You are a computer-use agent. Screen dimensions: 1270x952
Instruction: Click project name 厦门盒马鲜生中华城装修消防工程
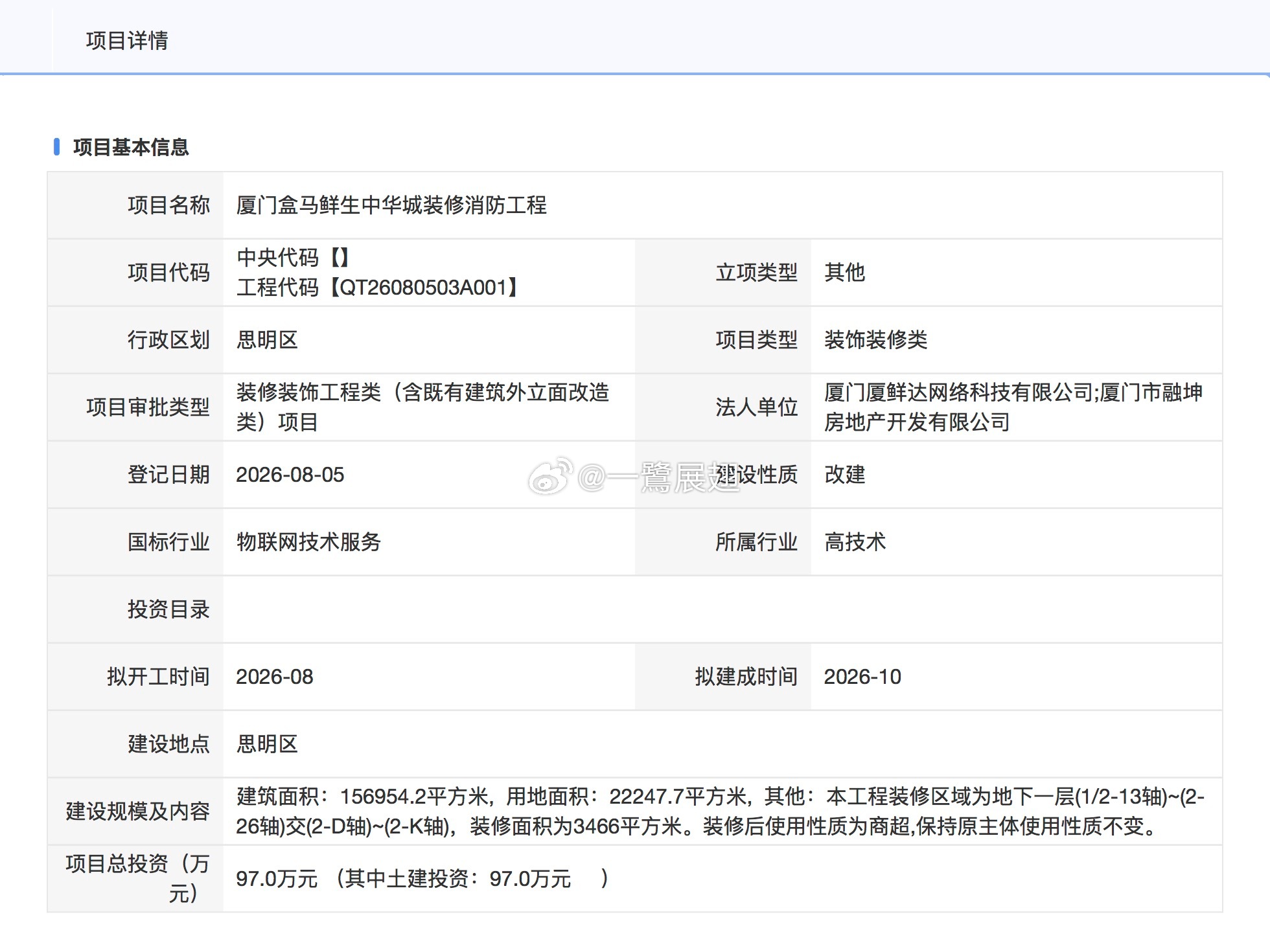pyautogui.click(x=391, y=205)
